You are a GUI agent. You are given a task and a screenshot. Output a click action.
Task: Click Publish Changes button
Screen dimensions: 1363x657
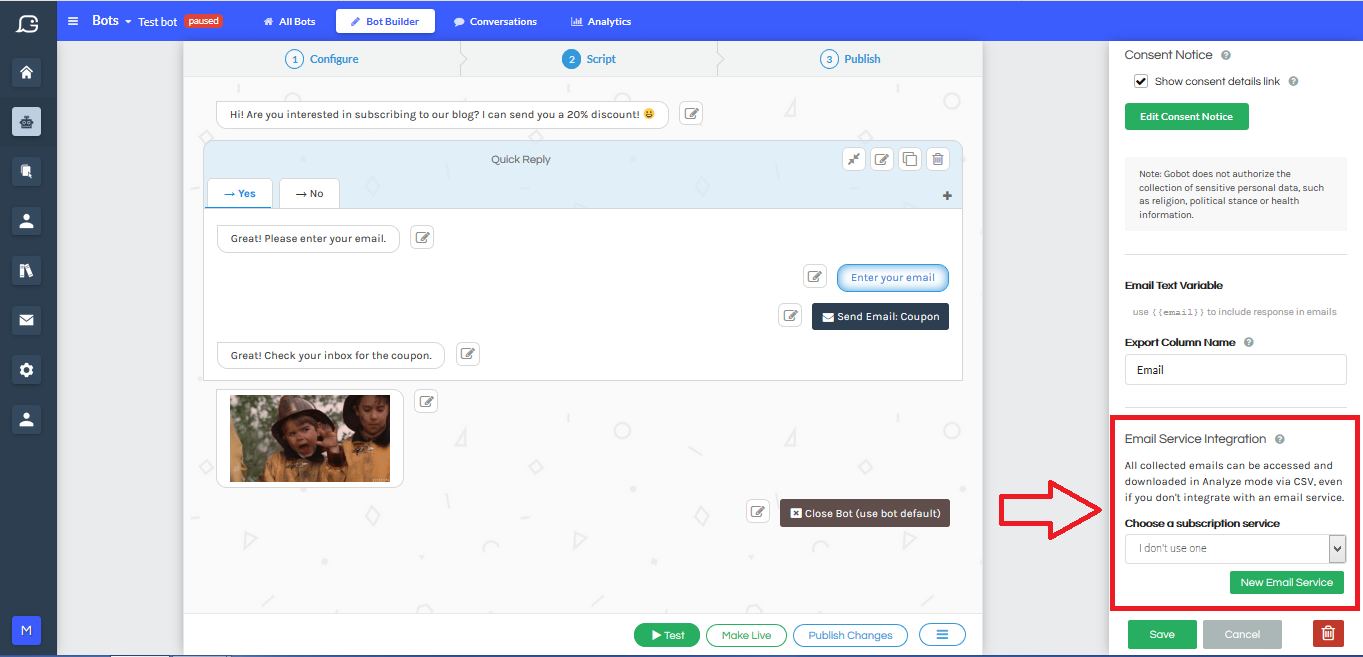850,635
